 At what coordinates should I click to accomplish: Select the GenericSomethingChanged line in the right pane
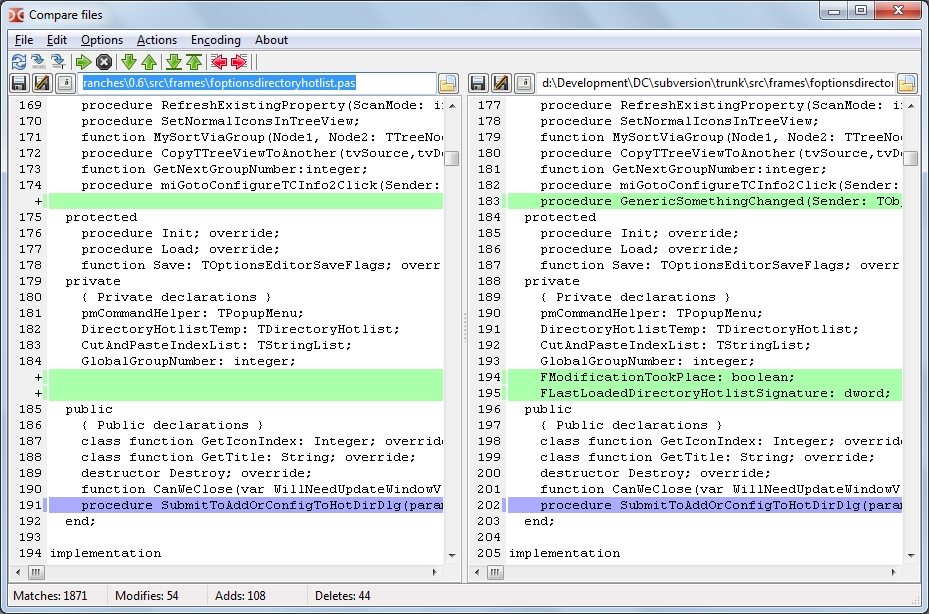click(704, 201)
